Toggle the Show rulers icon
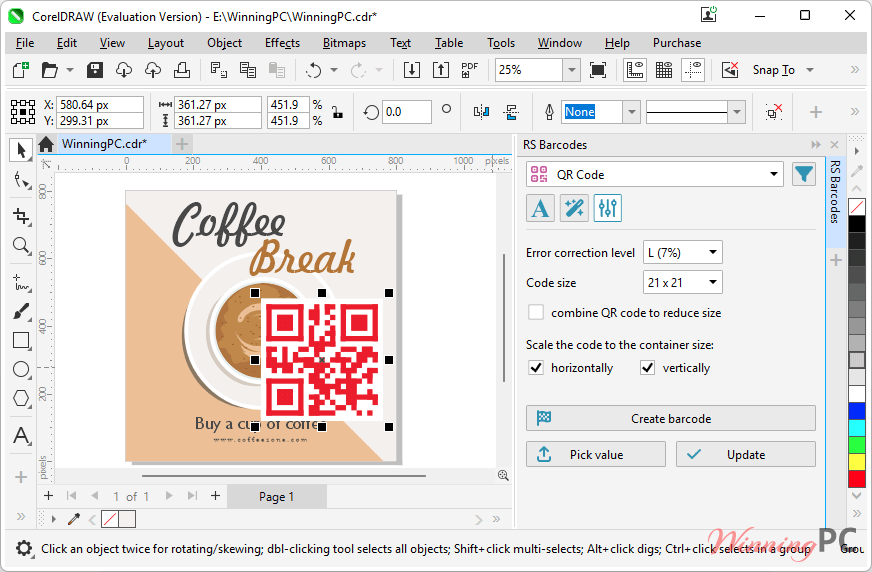The image size is (872, 572). click(x=635, y=70)
